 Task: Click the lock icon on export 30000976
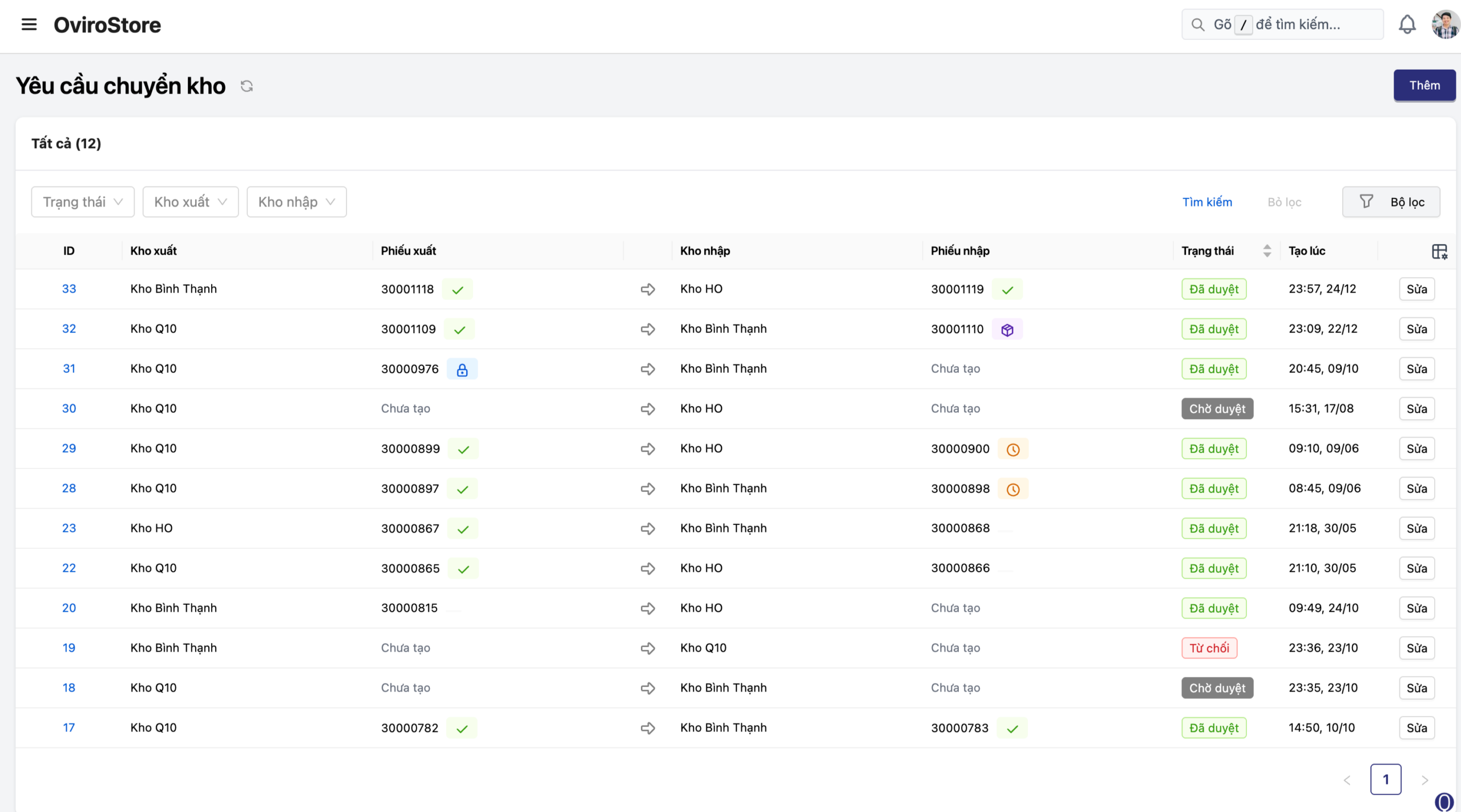tap(462, 369)
